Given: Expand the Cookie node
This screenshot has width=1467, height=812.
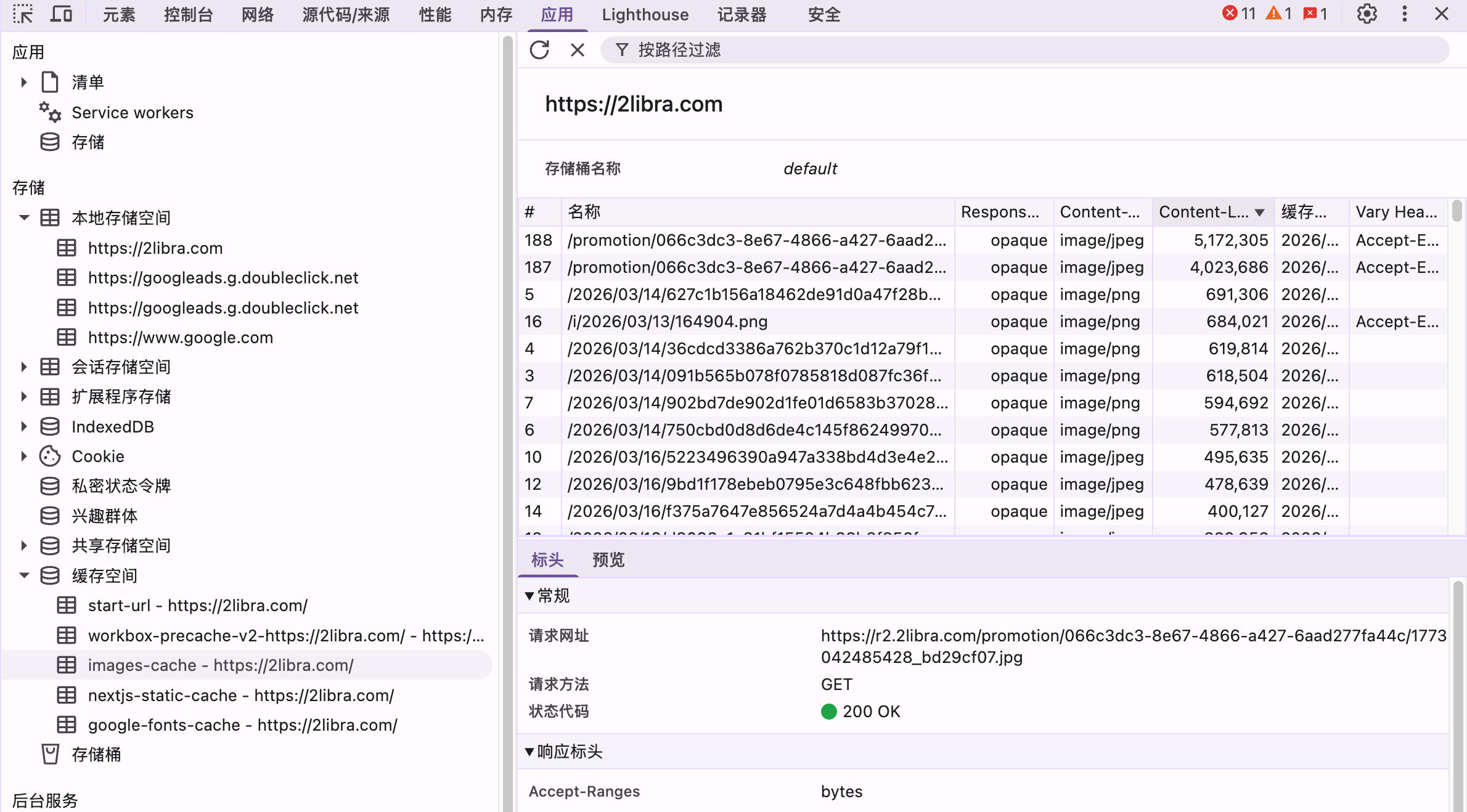Looking at the screenshot, I should (x=24, y=457).
